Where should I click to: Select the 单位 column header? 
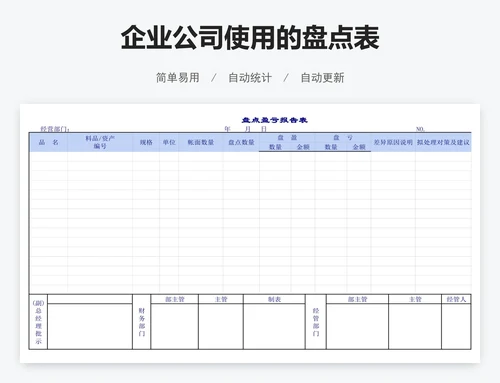click(169, 142)
